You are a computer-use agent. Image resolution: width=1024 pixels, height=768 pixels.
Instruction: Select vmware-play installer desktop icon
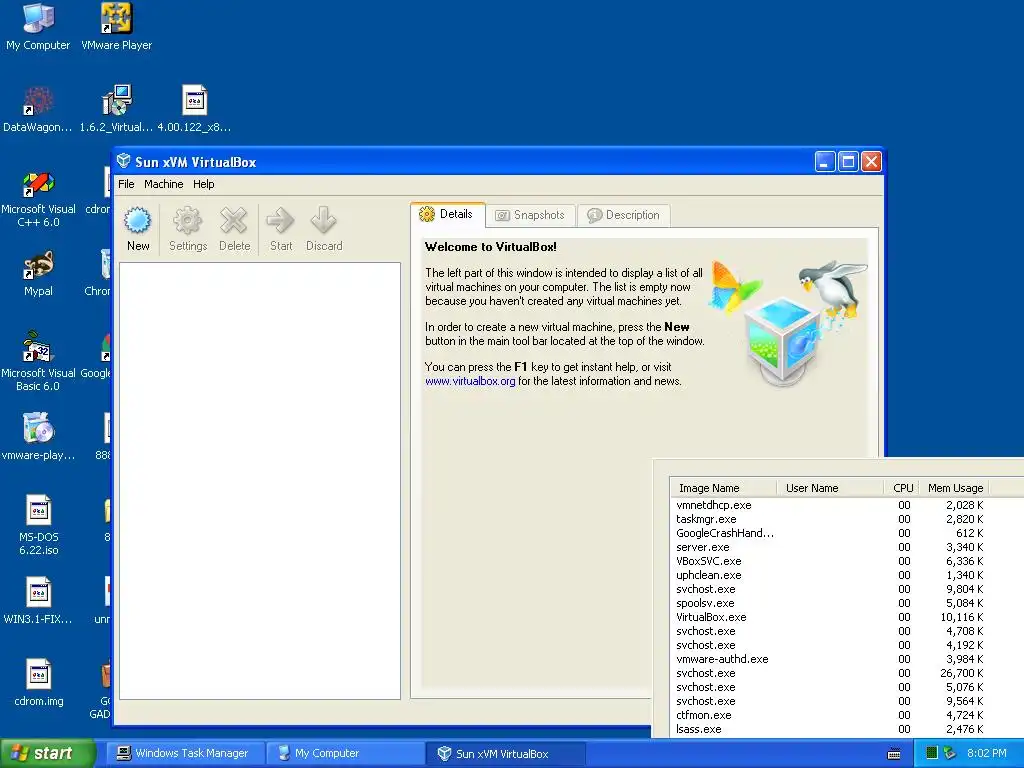point(38,436)
